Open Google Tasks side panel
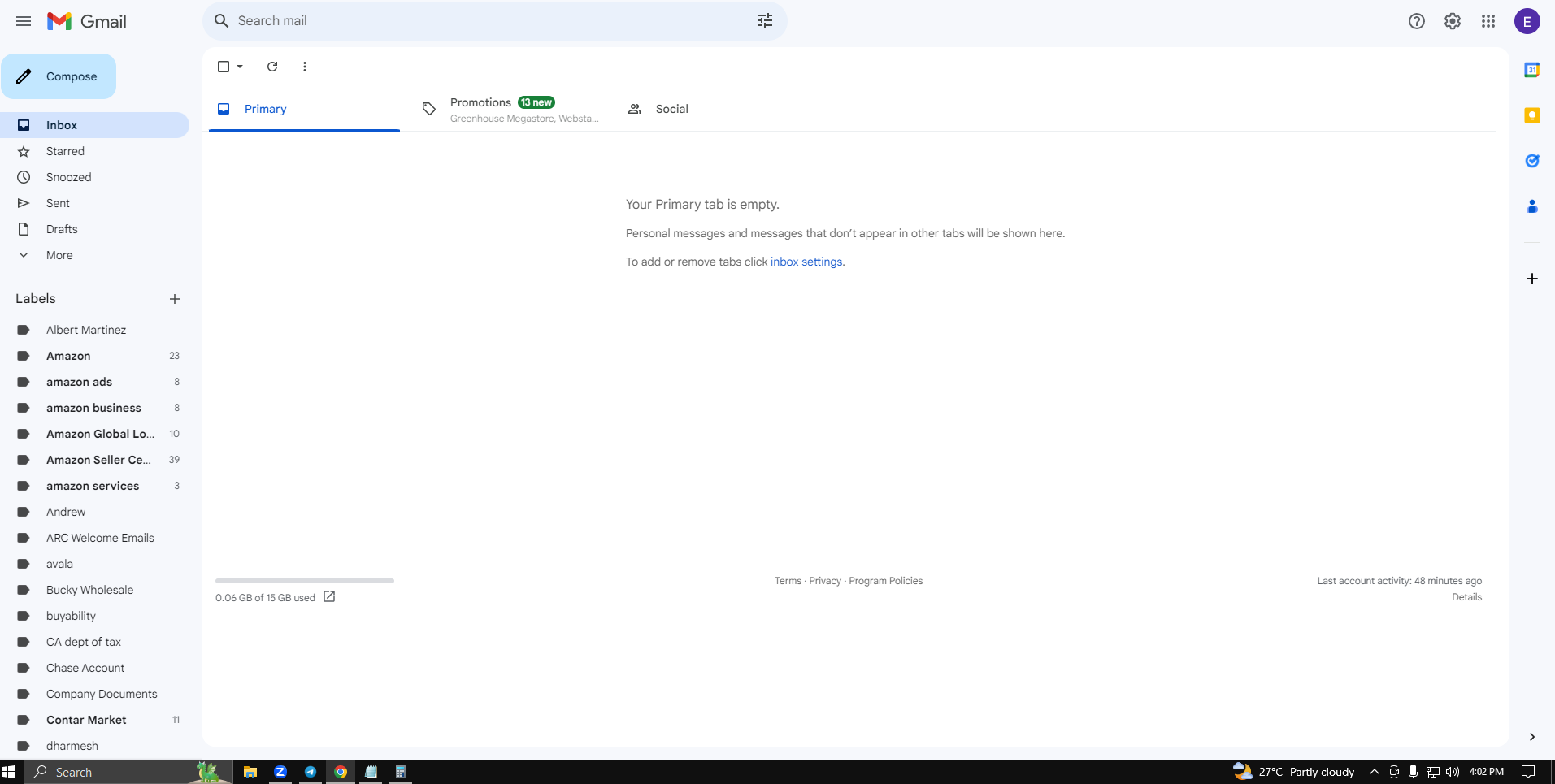The height and width of the screenshot is (784, 1555). pos(1532,161)
